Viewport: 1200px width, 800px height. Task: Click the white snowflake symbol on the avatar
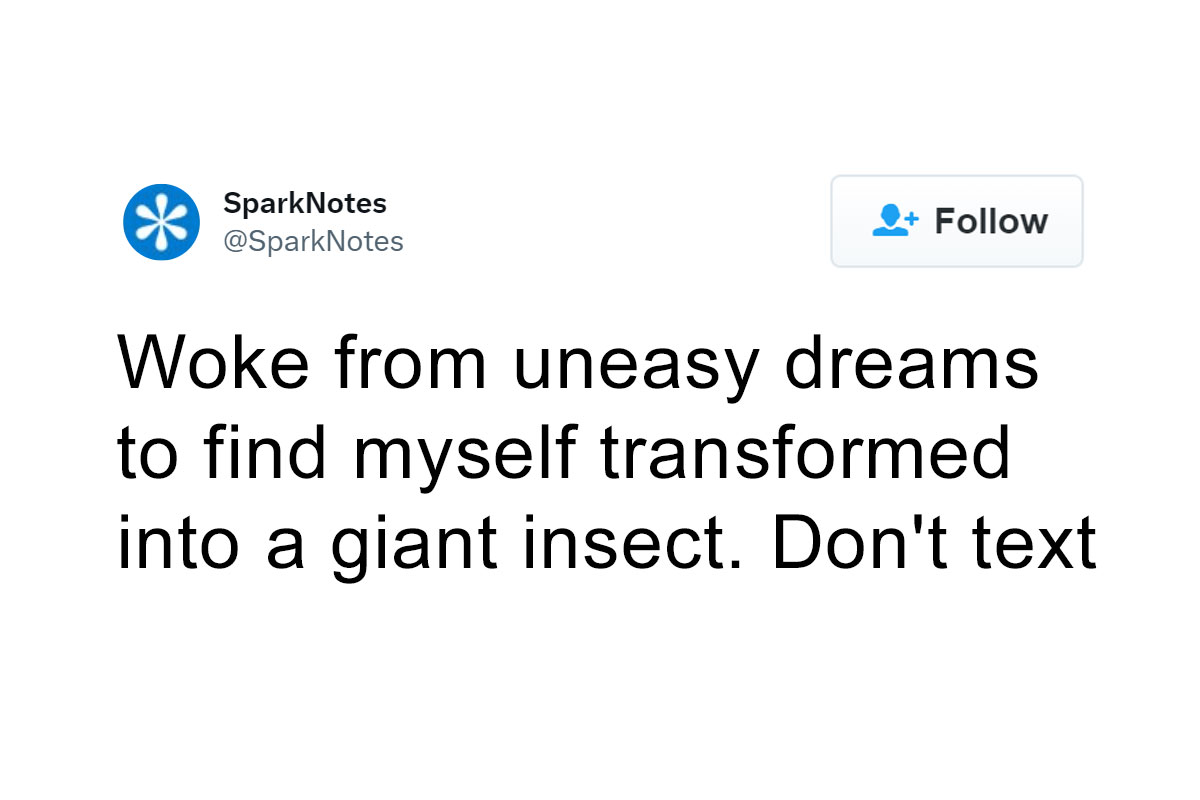161,222
